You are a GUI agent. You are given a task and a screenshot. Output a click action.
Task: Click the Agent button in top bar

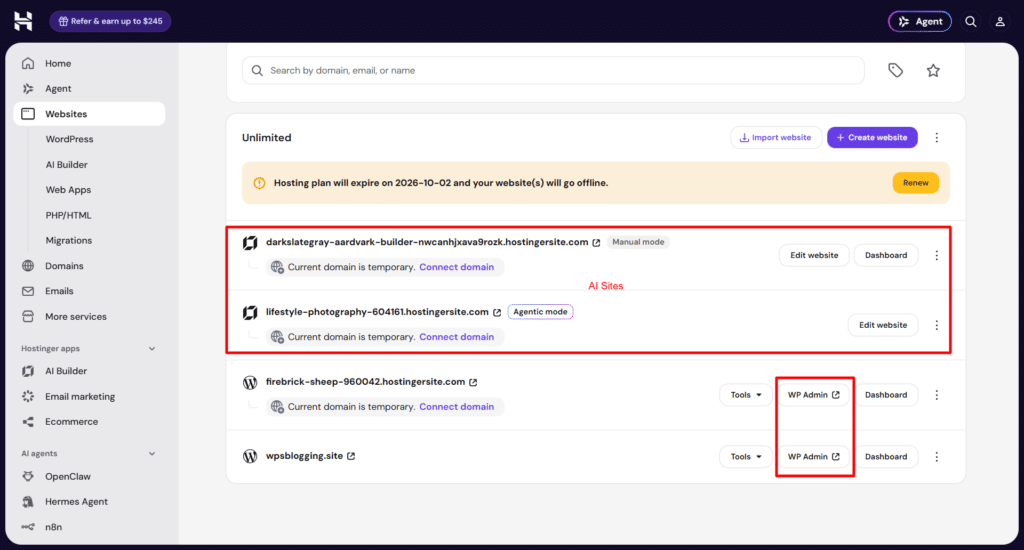coord(920,22)
